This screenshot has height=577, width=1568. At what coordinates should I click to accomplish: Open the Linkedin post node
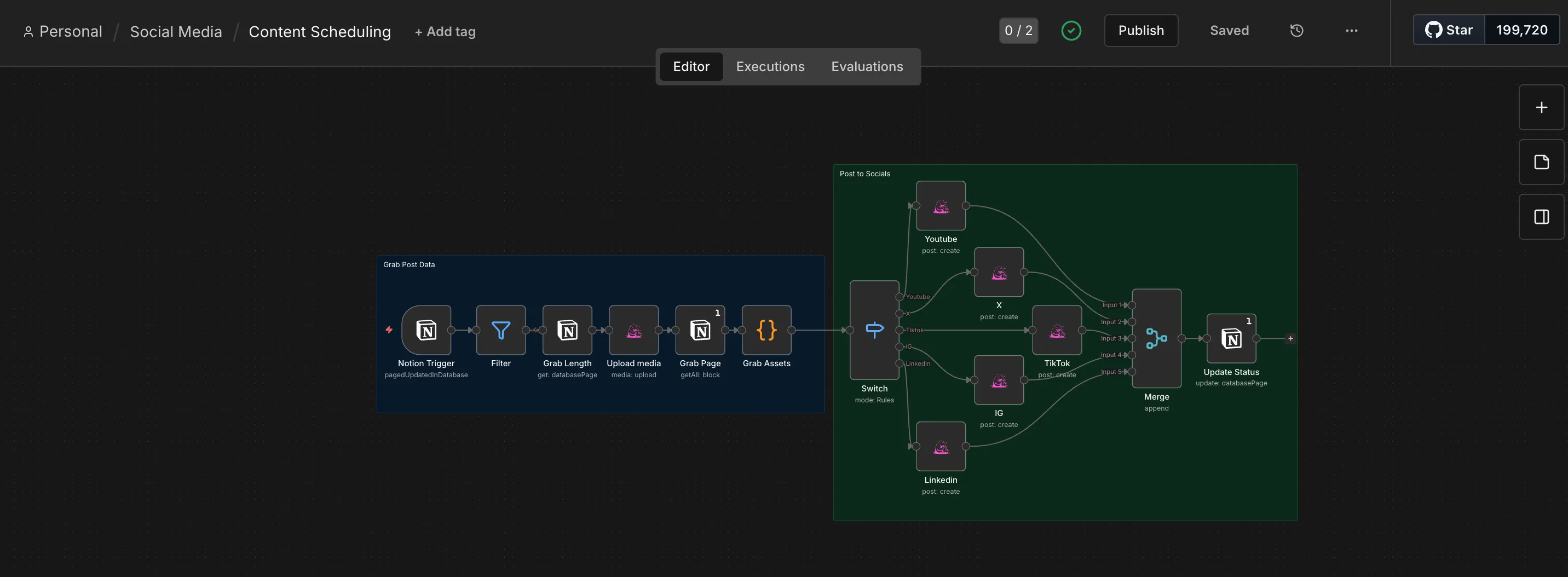941,446
